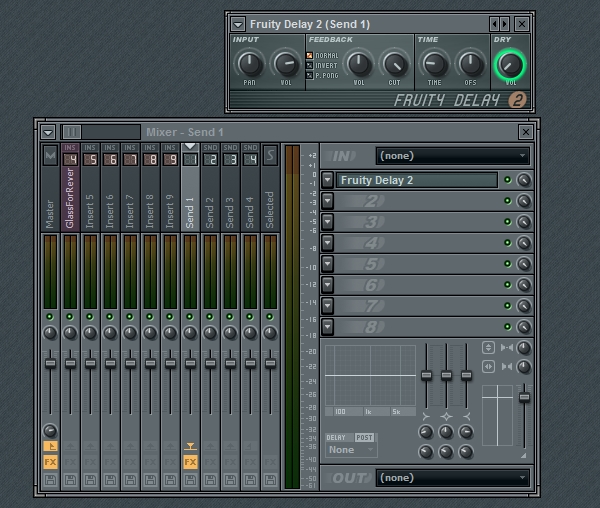Click the Feedback CUT knob in Fruity Delay 2

395,64
